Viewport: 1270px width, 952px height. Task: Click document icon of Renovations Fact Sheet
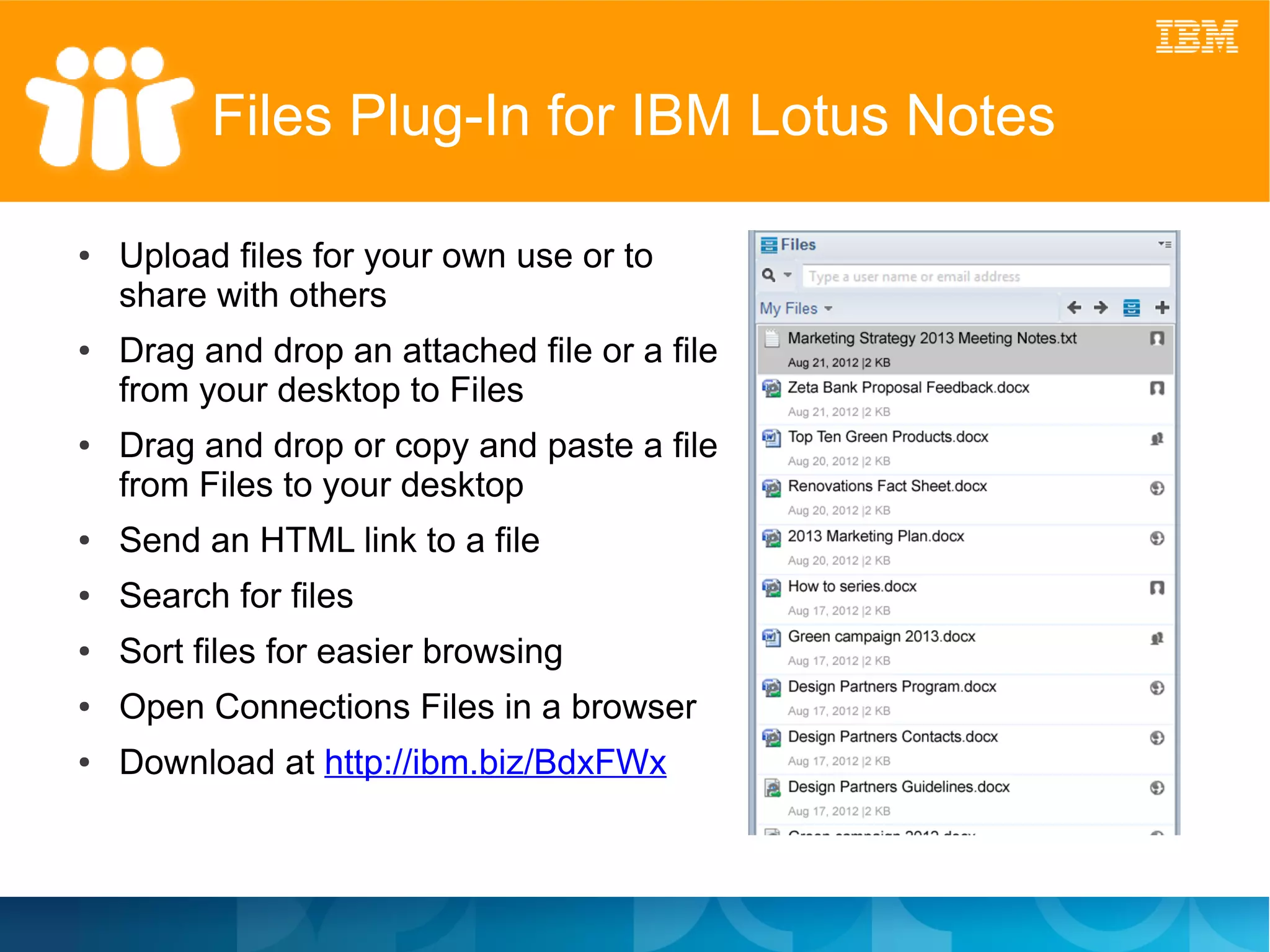[771, 487]
